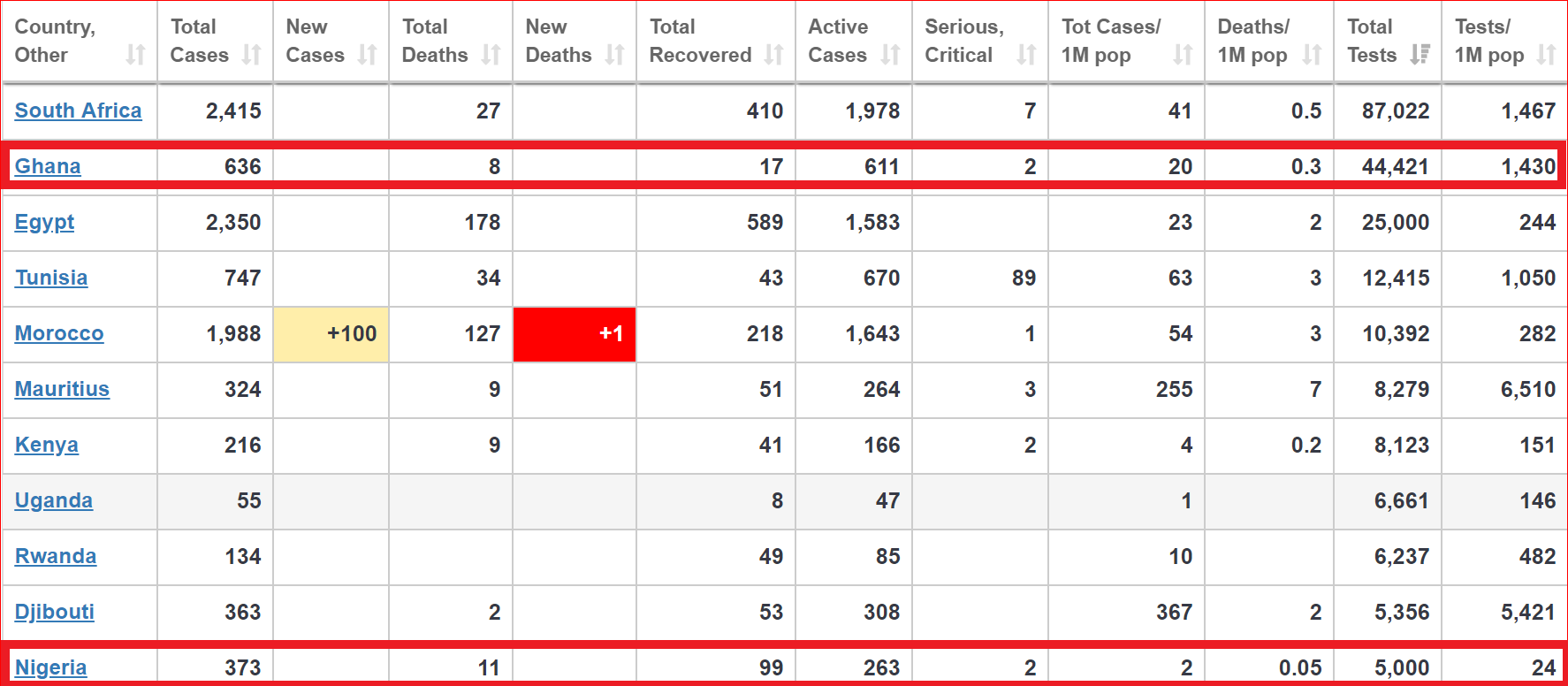Sort by Serious, Critical arrows
The width and height of the screenshot is (1568, 686).
(1026, 55)
